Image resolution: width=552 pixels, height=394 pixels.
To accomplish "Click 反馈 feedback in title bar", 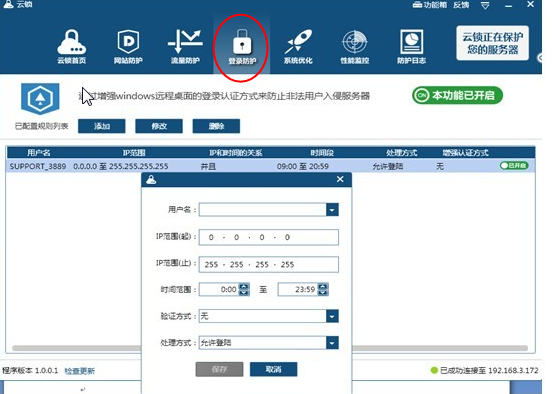I will (x=461, y=5).
